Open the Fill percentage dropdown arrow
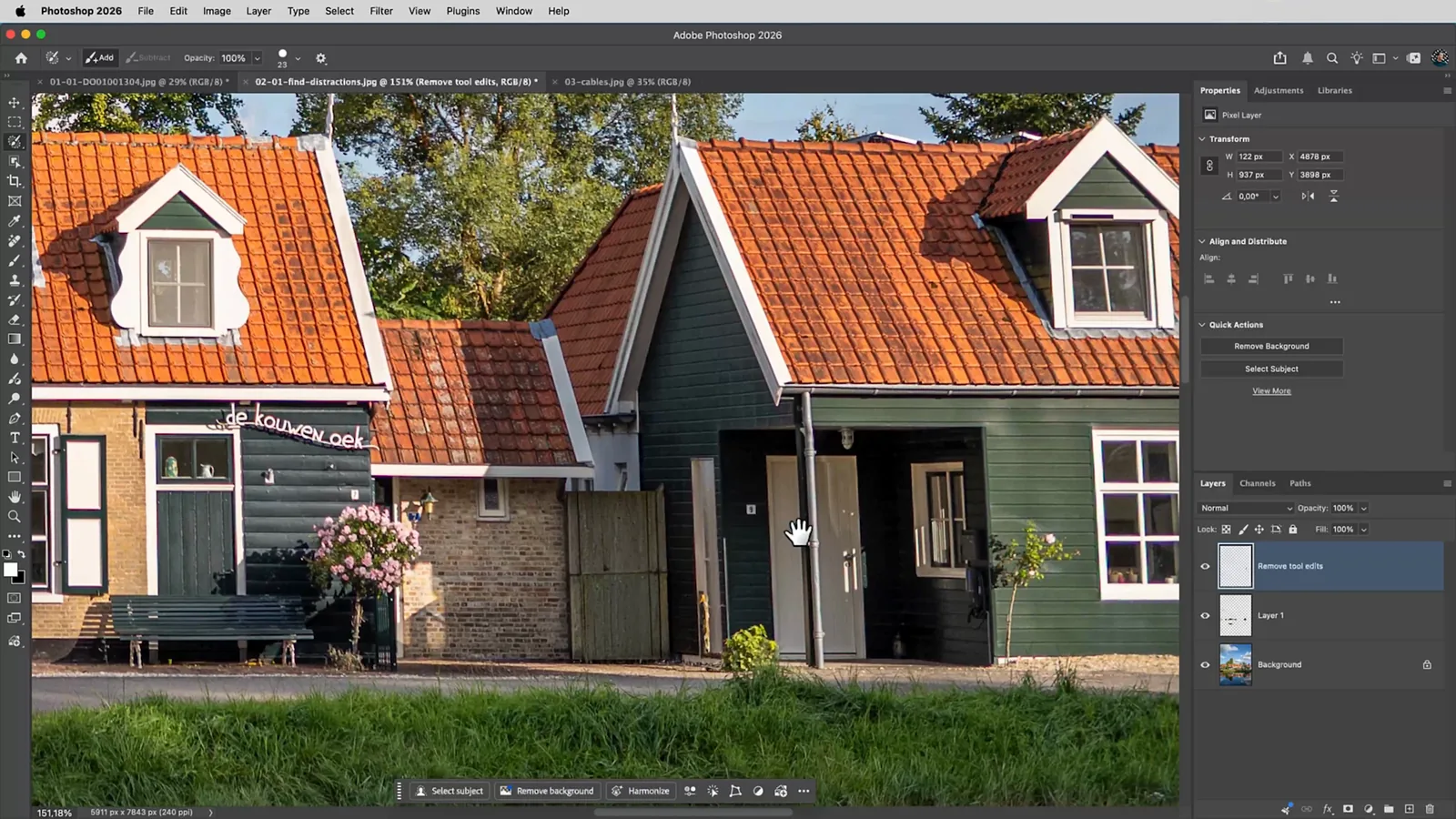This screenshot has width=1456, height=819. coord(1363,530)
